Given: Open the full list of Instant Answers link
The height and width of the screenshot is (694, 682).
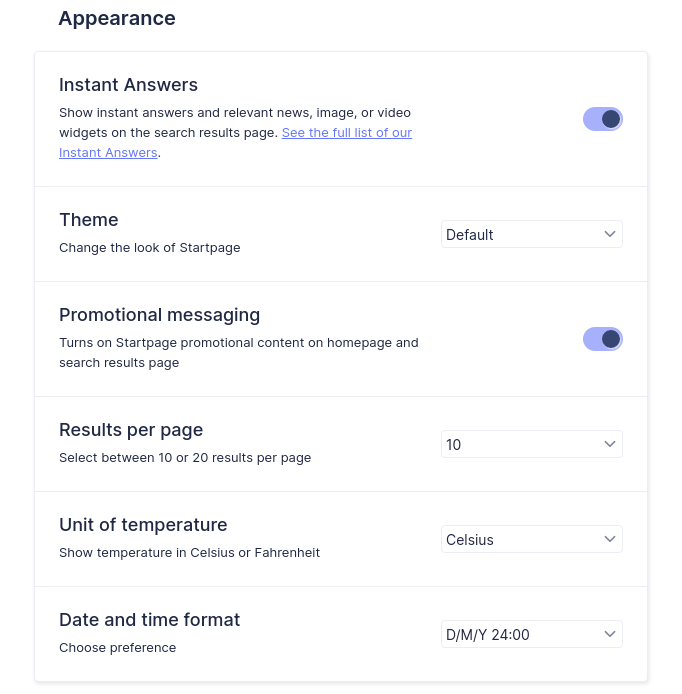Looking at the screenshot, I should click(347, 133).
